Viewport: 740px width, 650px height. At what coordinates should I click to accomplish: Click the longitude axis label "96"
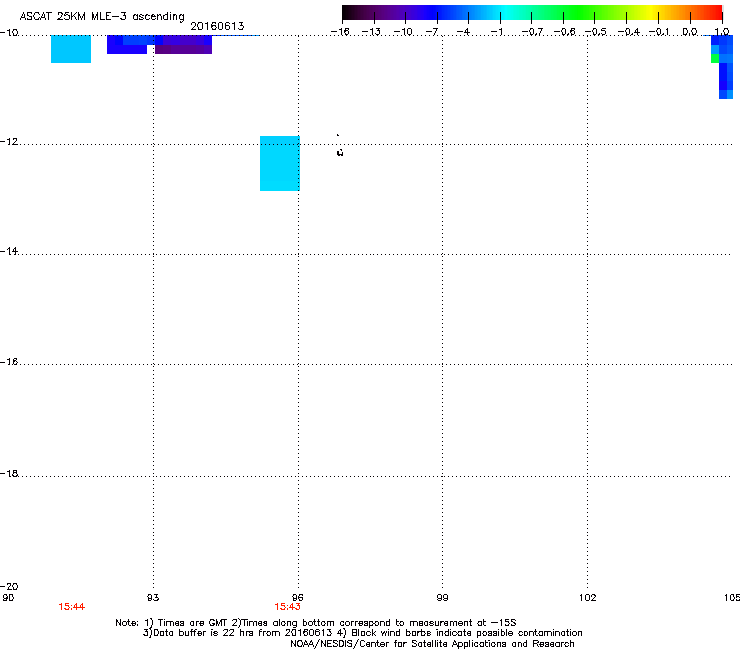298,598
